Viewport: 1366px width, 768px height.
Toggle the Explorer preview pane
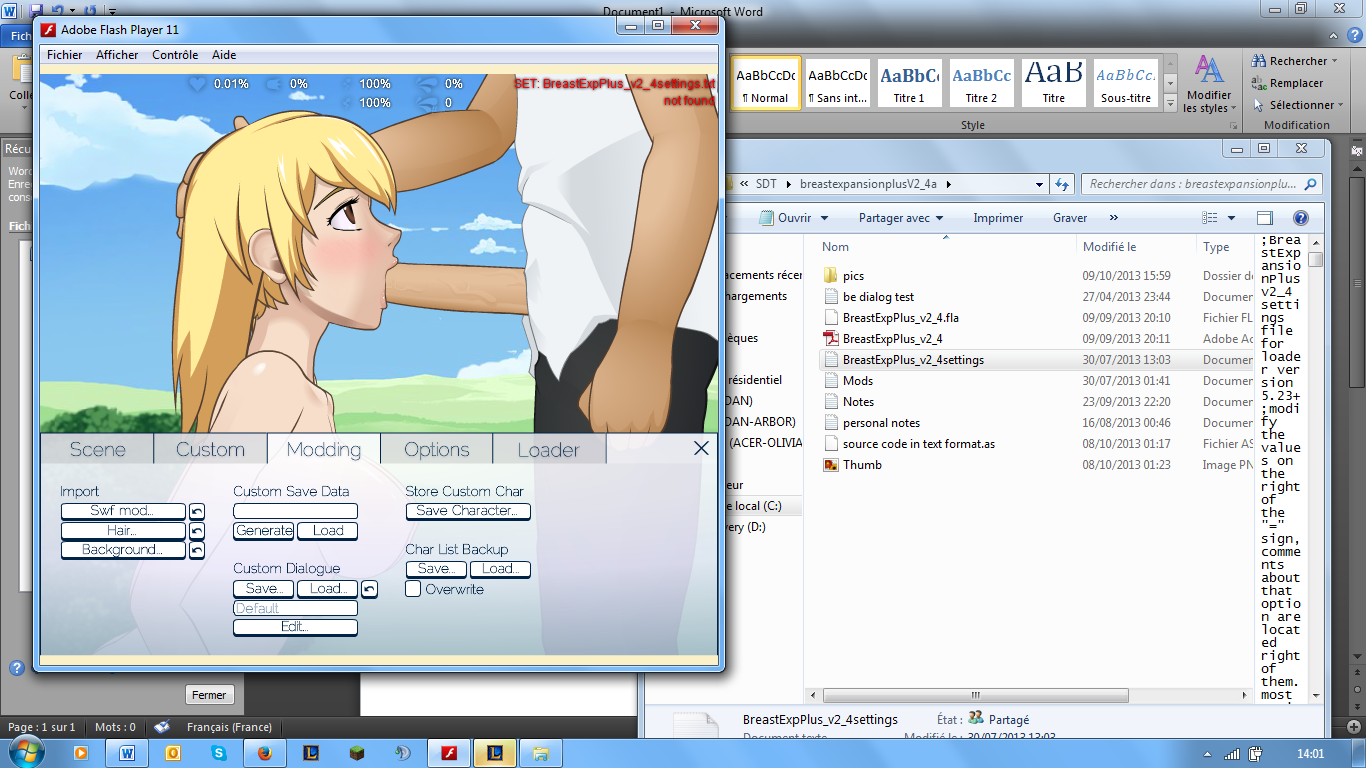[x=1265, y=218]
